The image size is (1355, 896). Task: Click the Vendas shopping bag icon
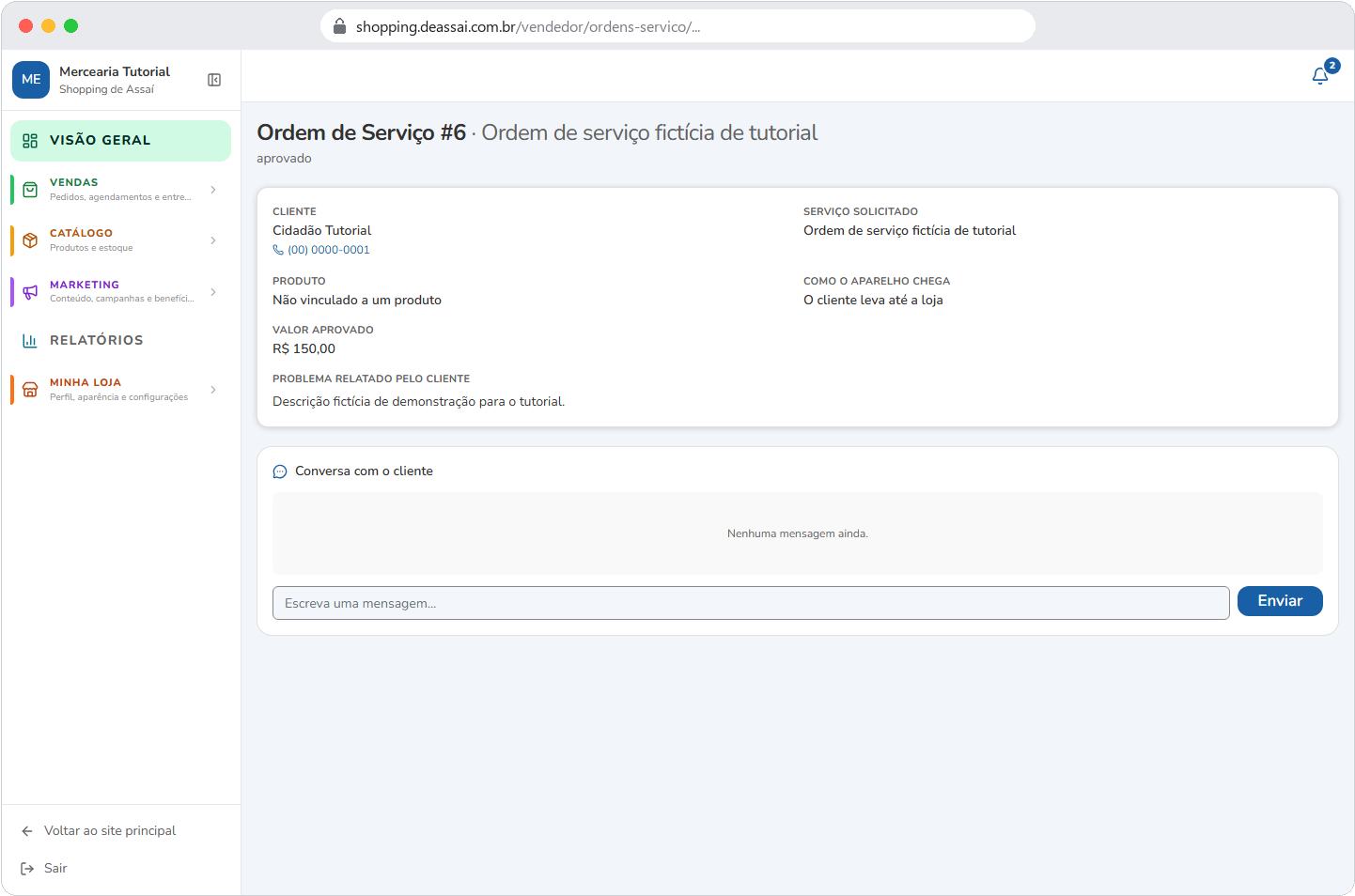pos(30,190)
